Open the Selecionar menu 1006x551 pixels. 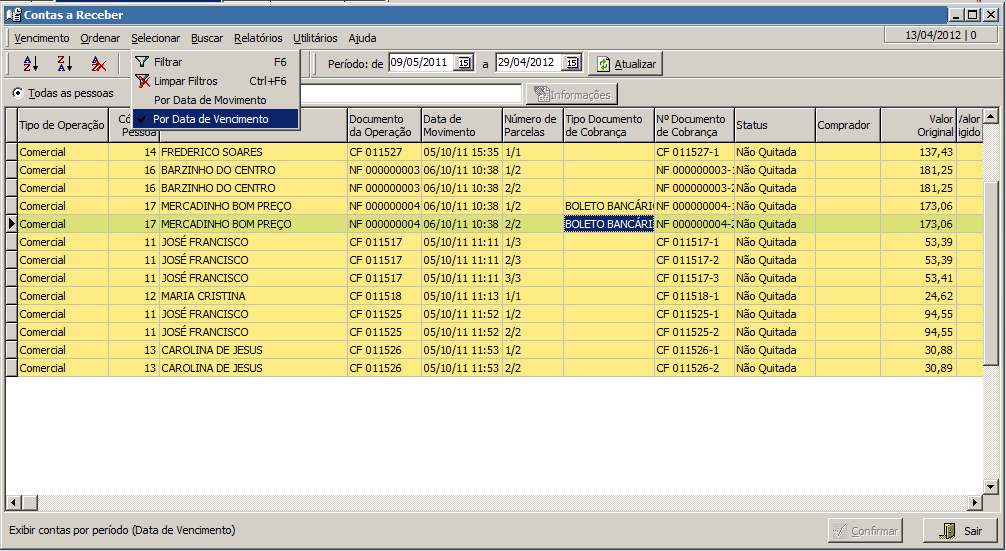pyautogui.click(x=156, y=38)
